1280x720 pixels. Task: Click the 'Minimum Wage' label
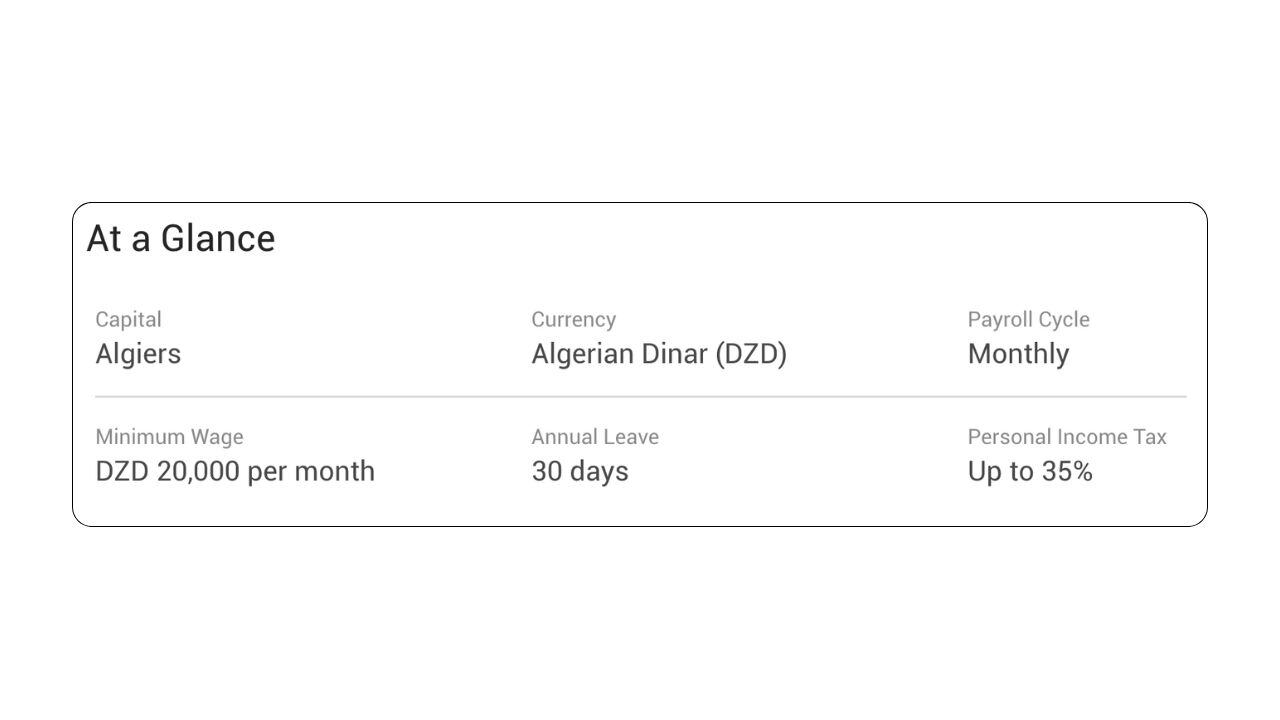(169, 437)
